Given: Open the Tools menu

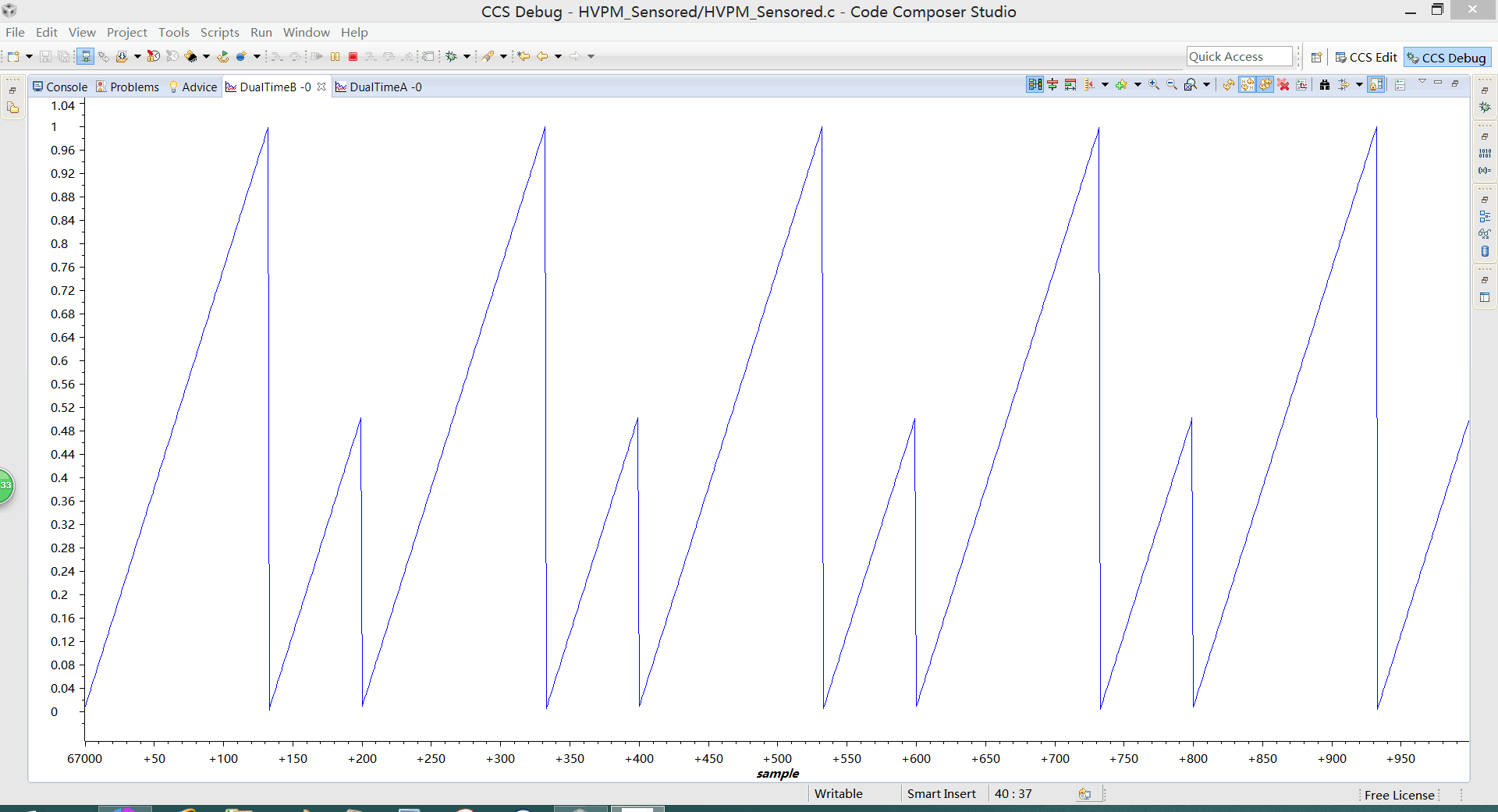Looking at the screenshot, I should pyautogui.click(x=173, y=32).
